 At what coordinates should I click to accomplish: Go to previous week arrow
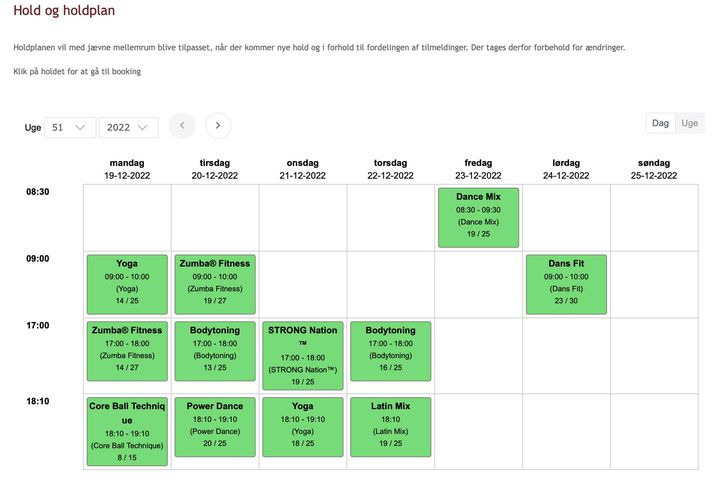pyautogui.click(x=182, y=126)
